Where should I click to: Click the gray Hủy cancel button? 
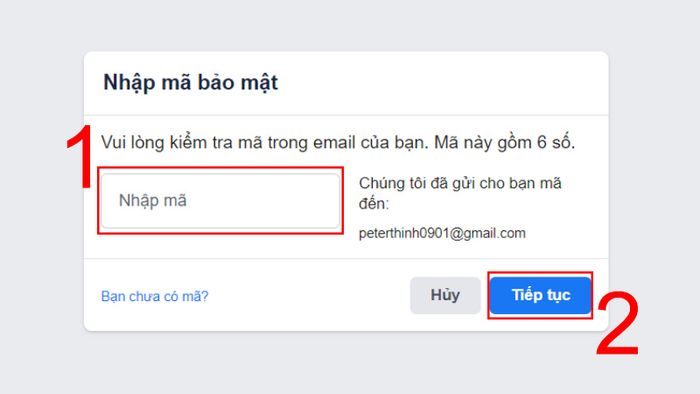click(x=445, y=295)
